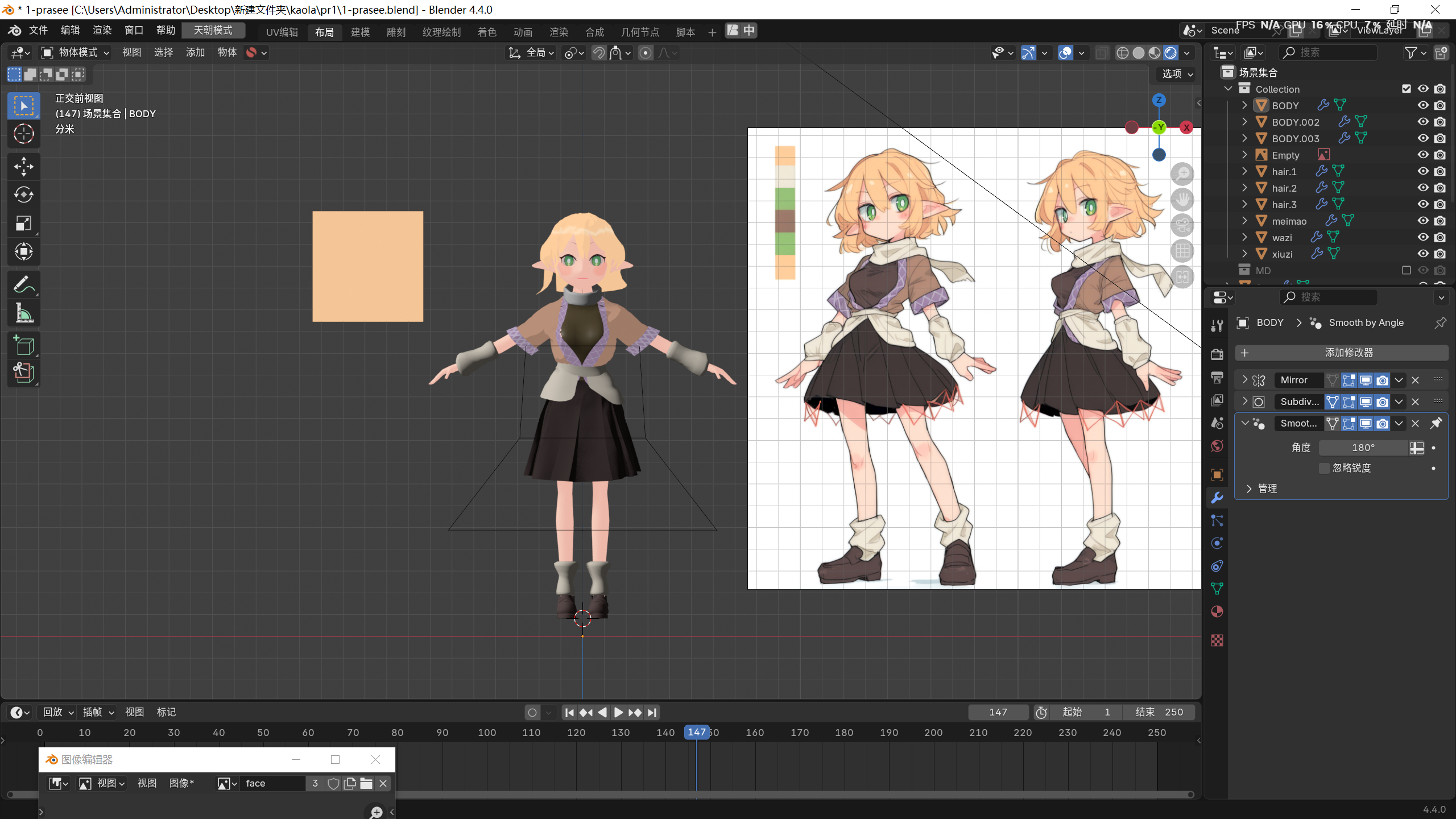The width and height of the screenshot is (1456, 819).
Task: Open the World properties tab
Action: 1217,445
